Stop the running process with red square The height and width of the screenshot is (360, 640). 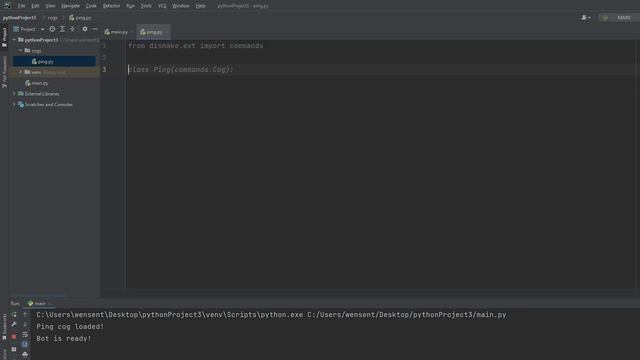click(14, 337)
